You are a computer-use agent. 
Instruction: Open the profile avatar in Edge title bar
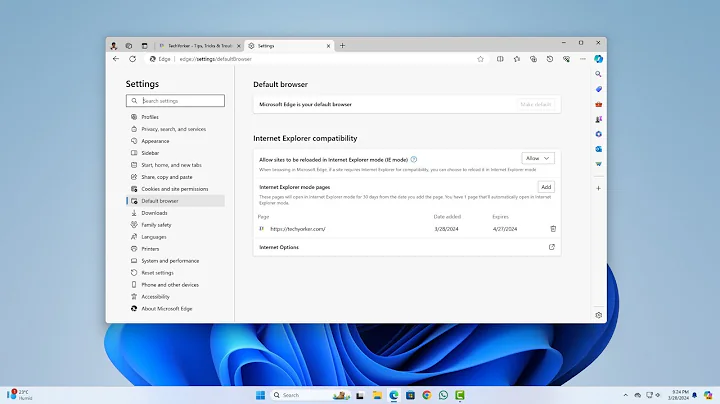click(x=113, y=46)
